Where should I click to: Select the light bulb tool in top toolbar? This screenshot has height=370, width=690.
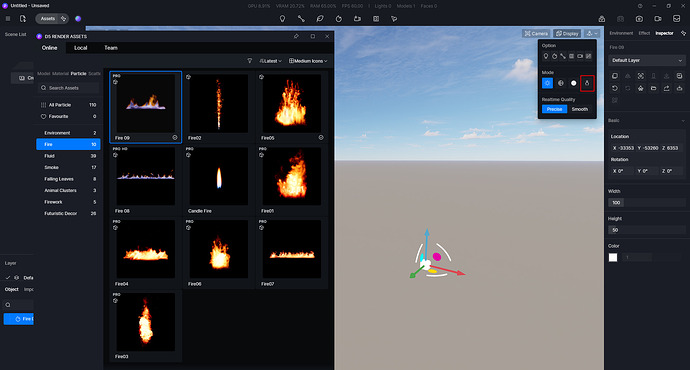coord(283,19)
